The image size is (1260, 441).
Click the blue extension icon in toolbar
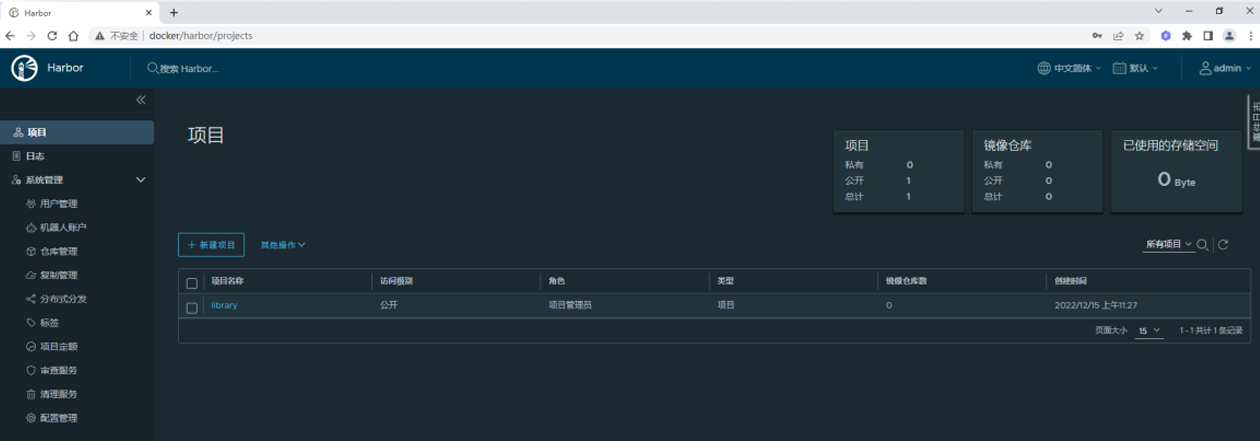1166,36
